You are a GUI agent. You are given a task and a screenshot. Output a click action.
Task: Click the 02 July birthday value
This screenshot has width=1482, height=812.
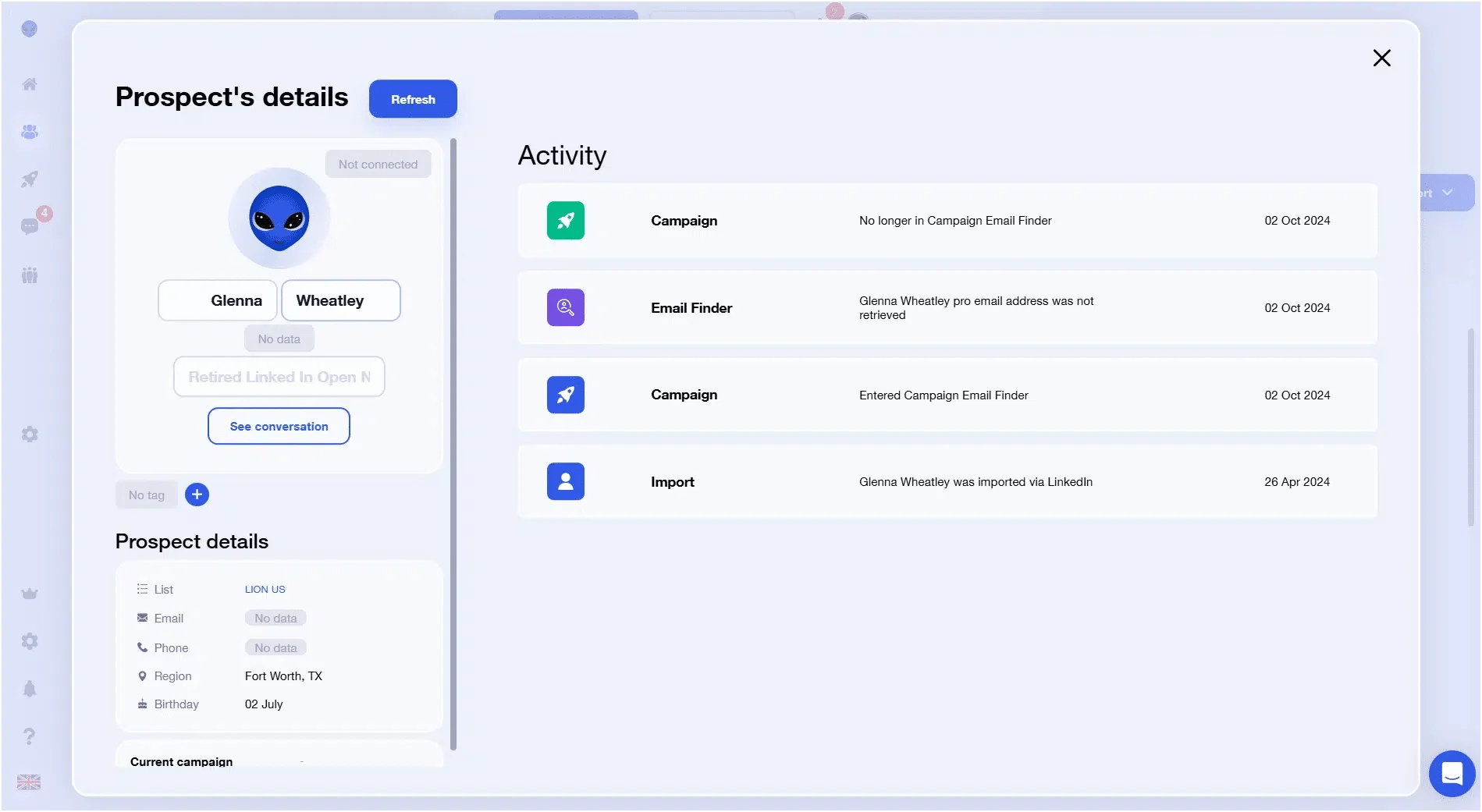264,704
